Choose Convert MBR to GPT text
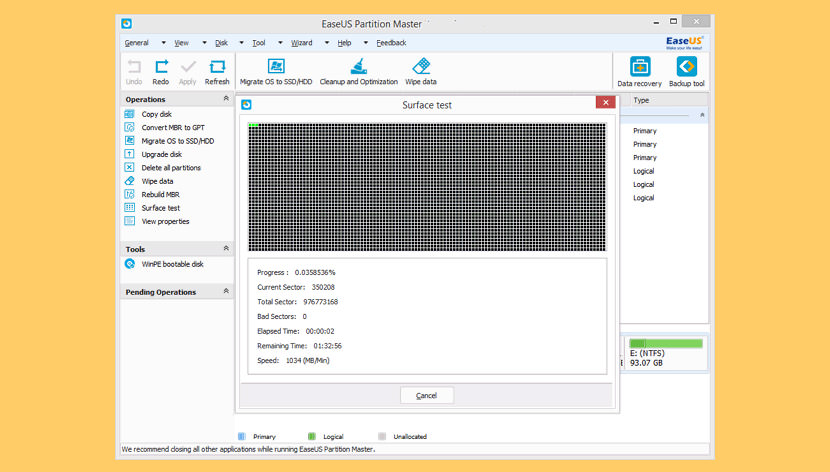Viewport: 830px width, 472px height. (173, 128)
